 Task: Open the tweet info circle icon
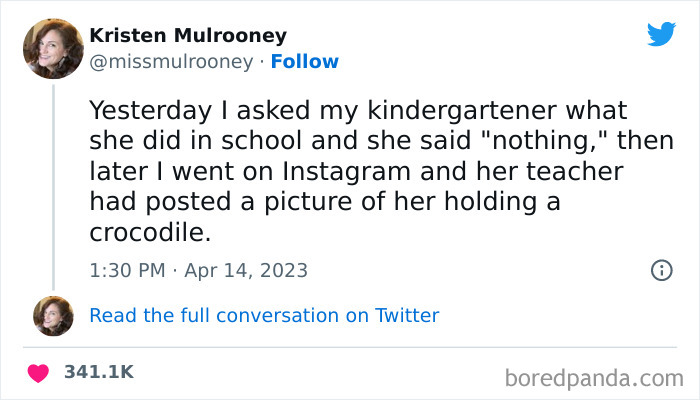(660, 270)
